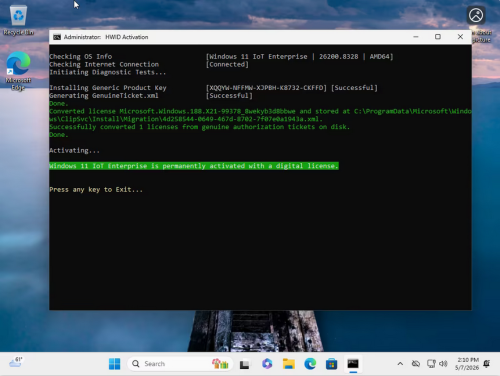Select the command prompt taskbar icon
The width and height of the screenshot is (500, 376).
point(353,364)
